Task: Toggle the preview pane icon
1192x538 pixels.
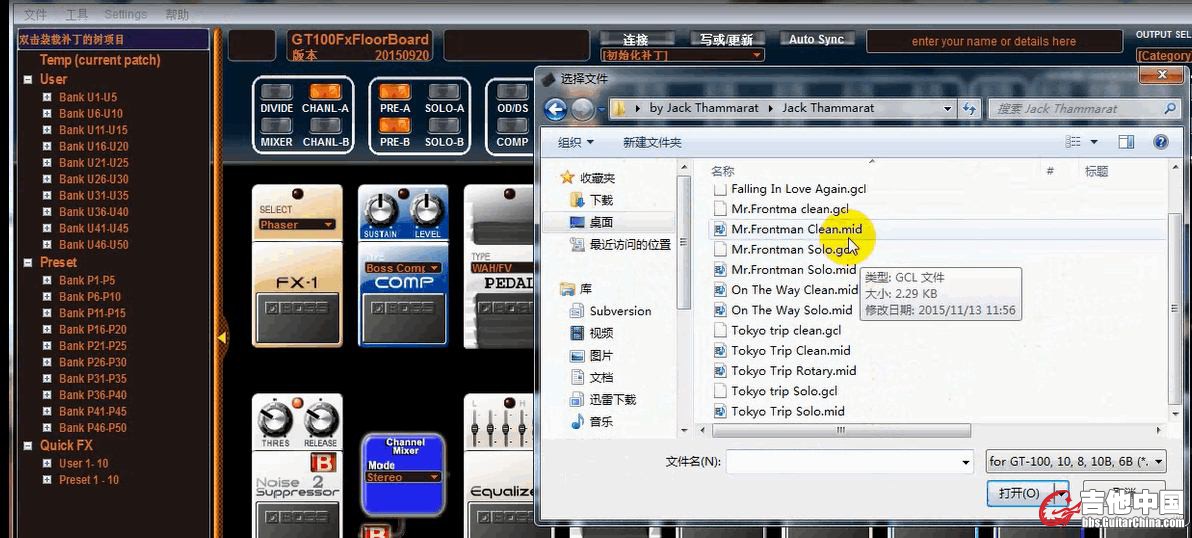Action: click(x=1126, y=142)
